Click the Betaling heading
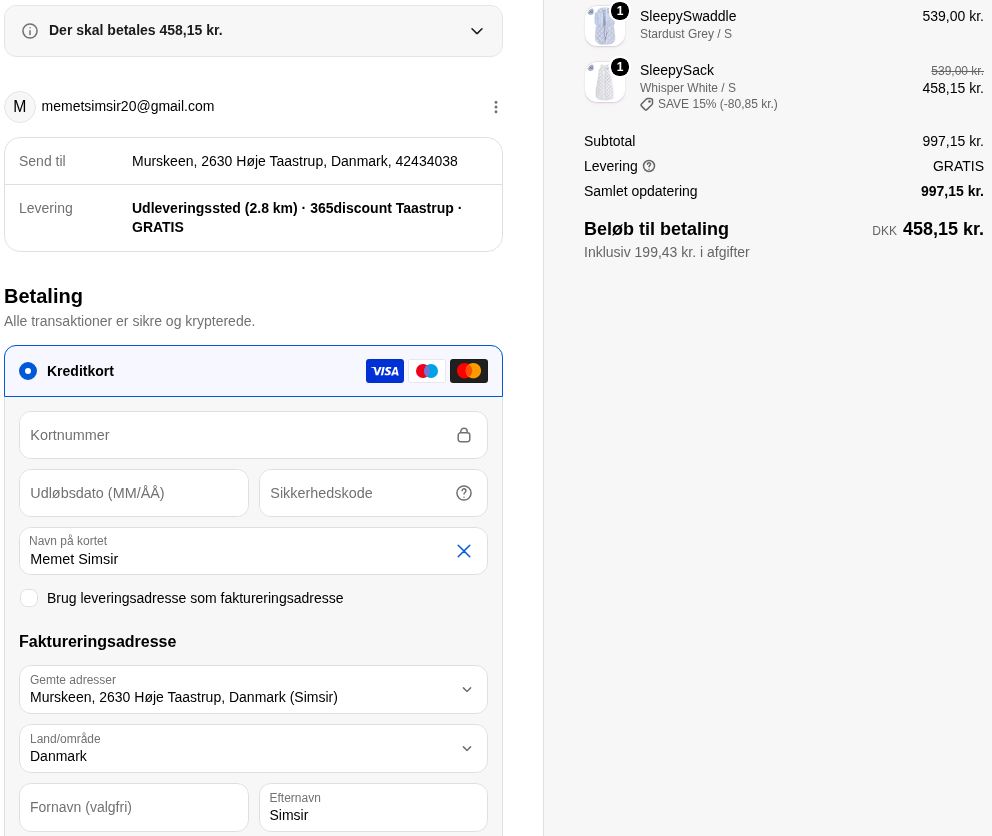992x836 pixels. [x=43, y=296]
